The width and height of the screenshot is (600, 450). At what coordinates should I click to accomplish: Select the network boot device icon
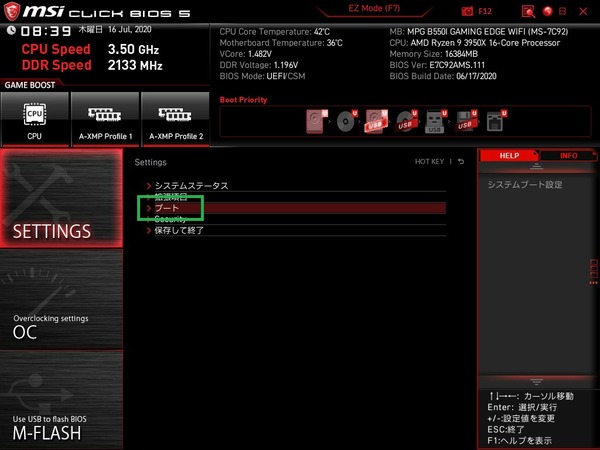pos(495,121)
